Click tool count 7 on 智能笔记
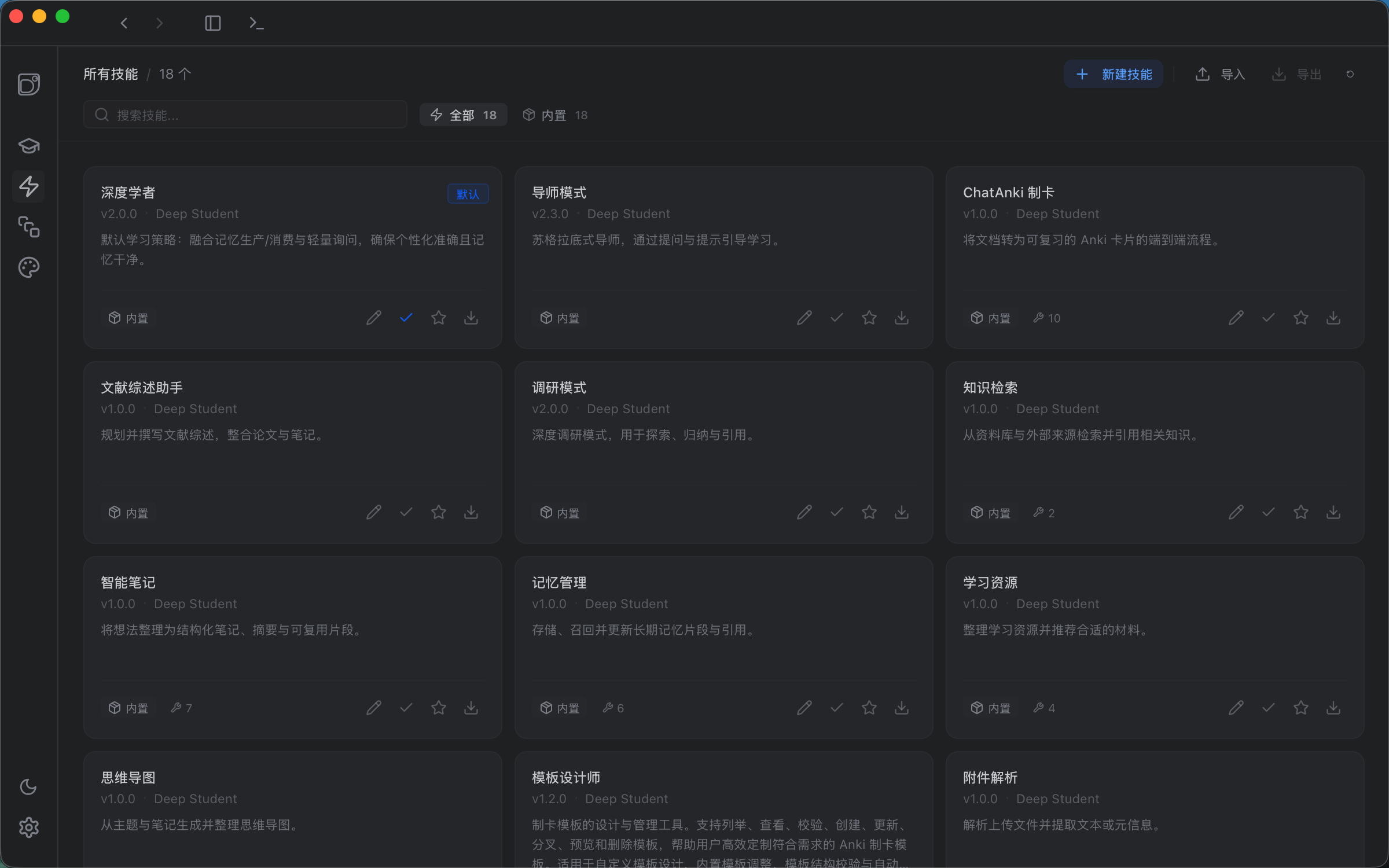 pos(181,708)
